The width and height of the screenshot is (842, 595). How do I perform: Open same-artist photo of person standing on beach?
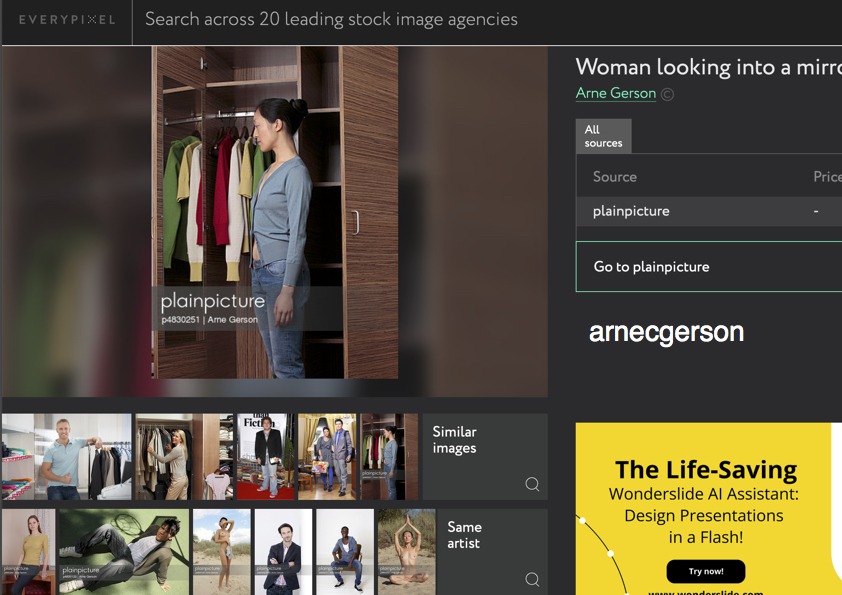222,552
